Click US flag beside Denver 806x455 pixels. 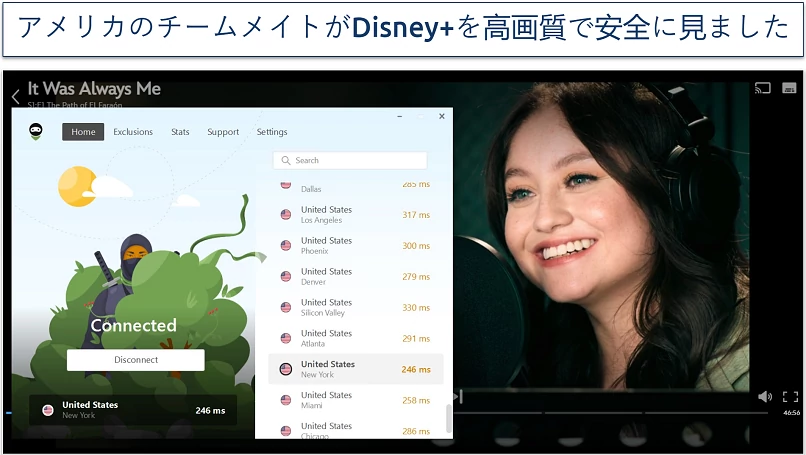tap(286, 277)
